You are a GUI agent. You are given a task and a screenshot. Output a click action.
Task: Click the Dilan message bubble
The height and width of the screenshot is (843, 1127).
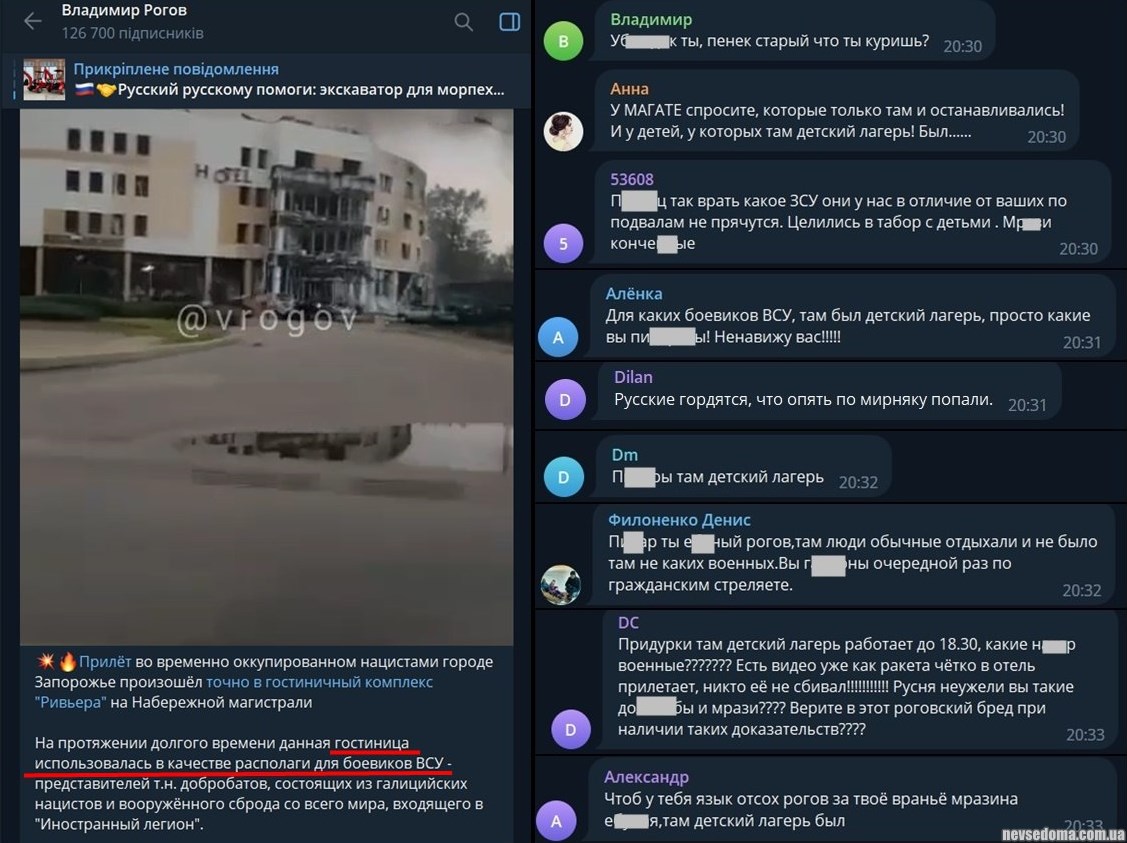click(829, 390)
